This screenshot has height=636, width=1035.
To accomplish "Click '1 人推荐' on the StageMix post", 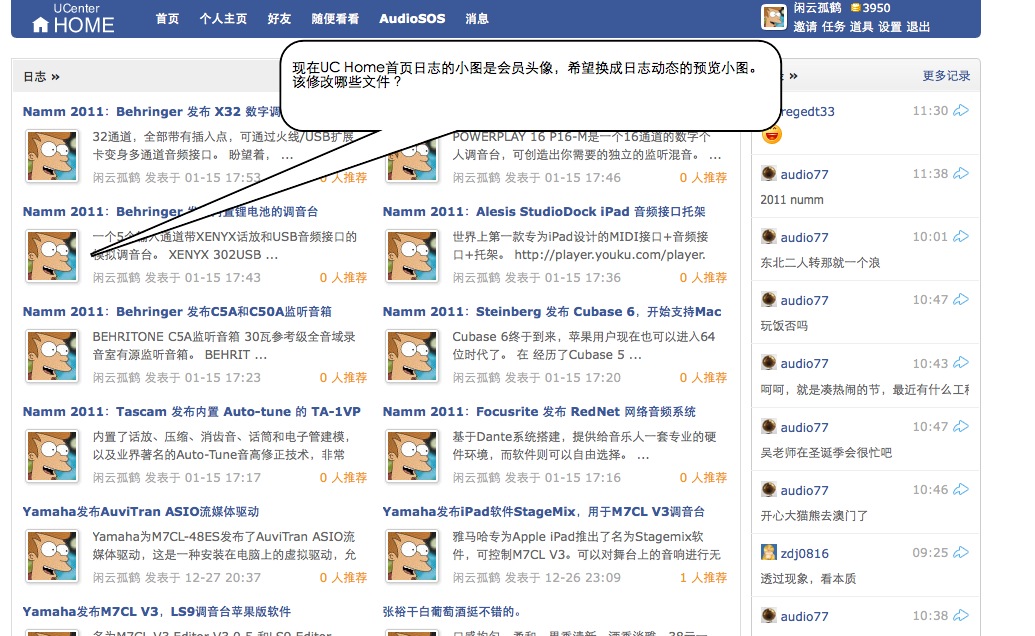I will [x=703, y=577].
